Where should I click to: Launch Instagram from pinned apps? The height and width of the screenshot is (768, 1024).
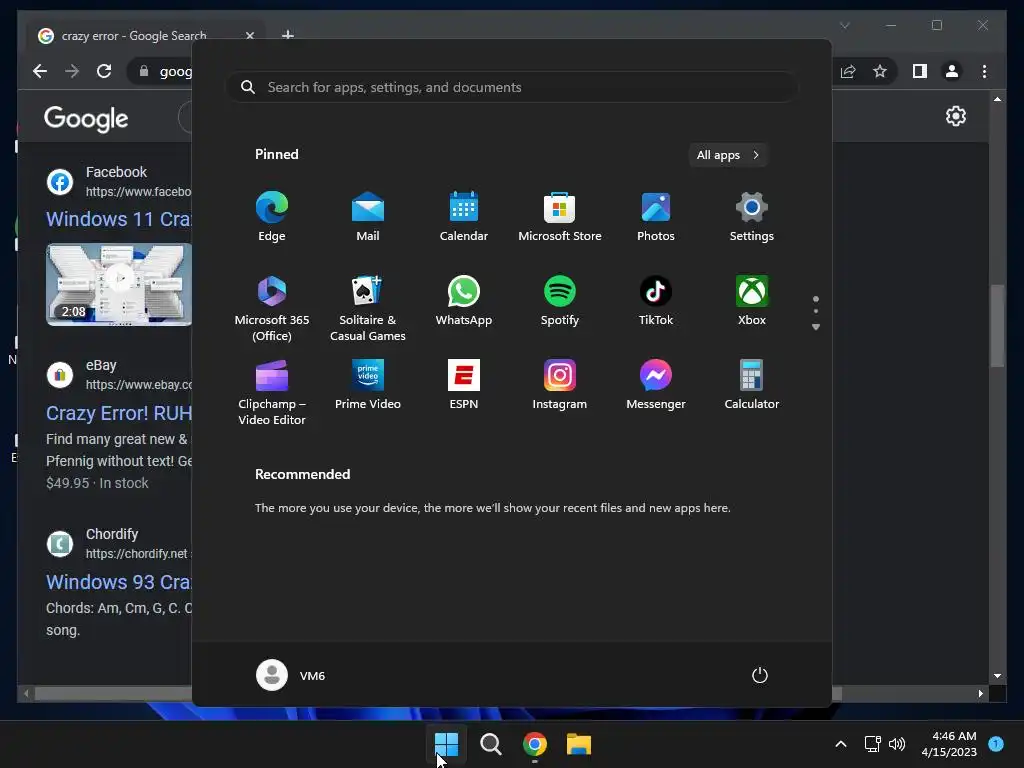[560, 384]
